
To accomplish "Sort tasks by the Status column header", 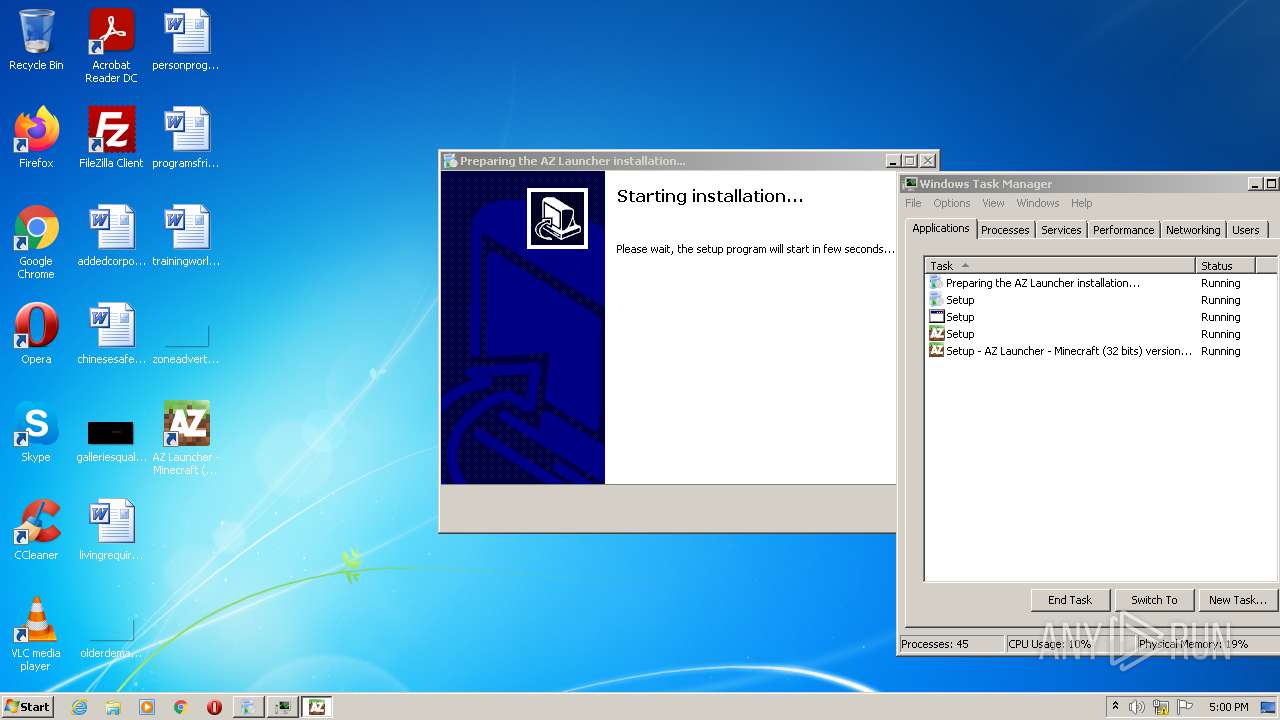I will pyautogui.click(x=1225, y=265).
